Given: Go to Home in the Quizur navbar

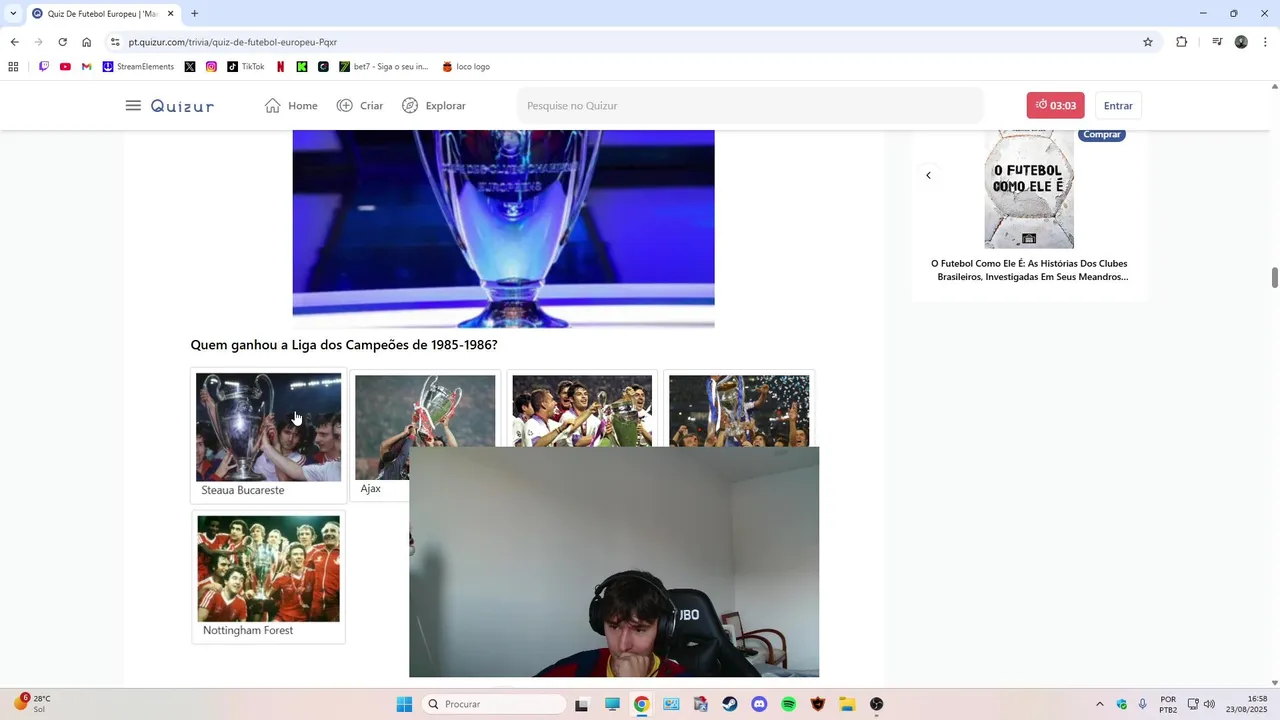Looking at the screenshot, I should (x=291, y=106).
